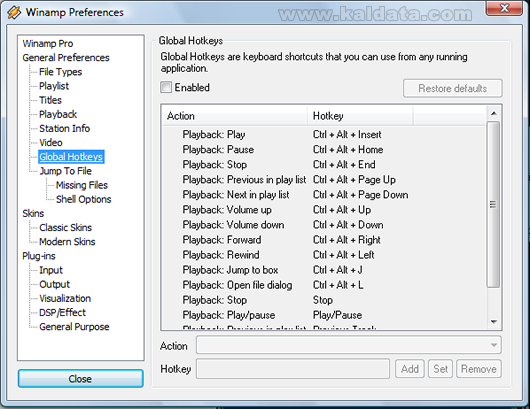Click the Set hotkey button
Screen dimensions: 530x409
[x=440, y=369]
